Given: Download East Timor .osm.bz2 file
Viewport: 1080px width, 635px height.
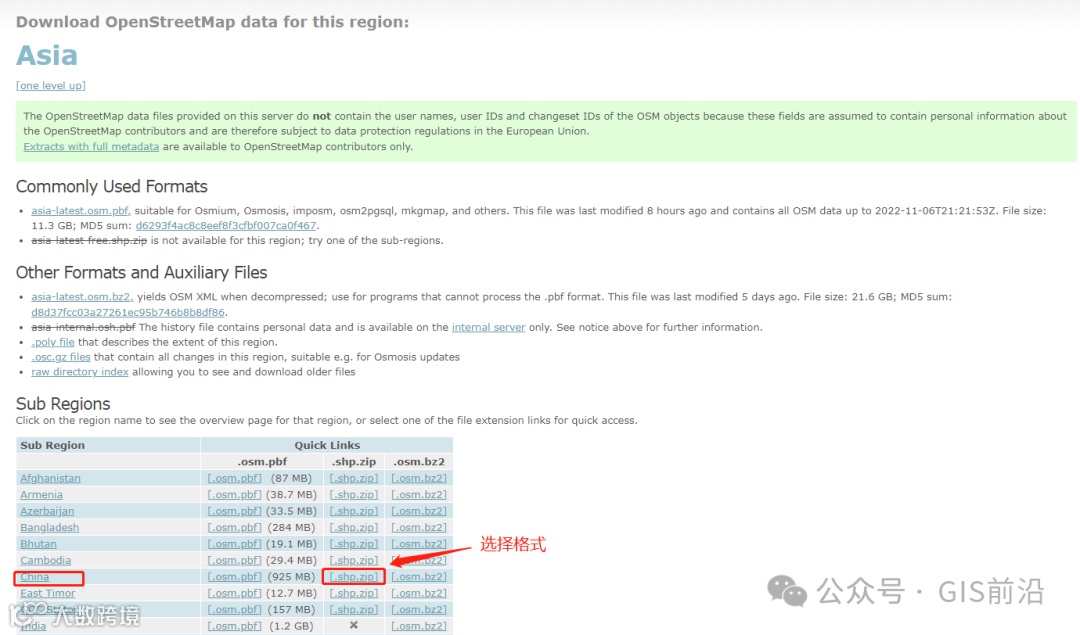Looking at the screenshot, I should pos(419,593).
